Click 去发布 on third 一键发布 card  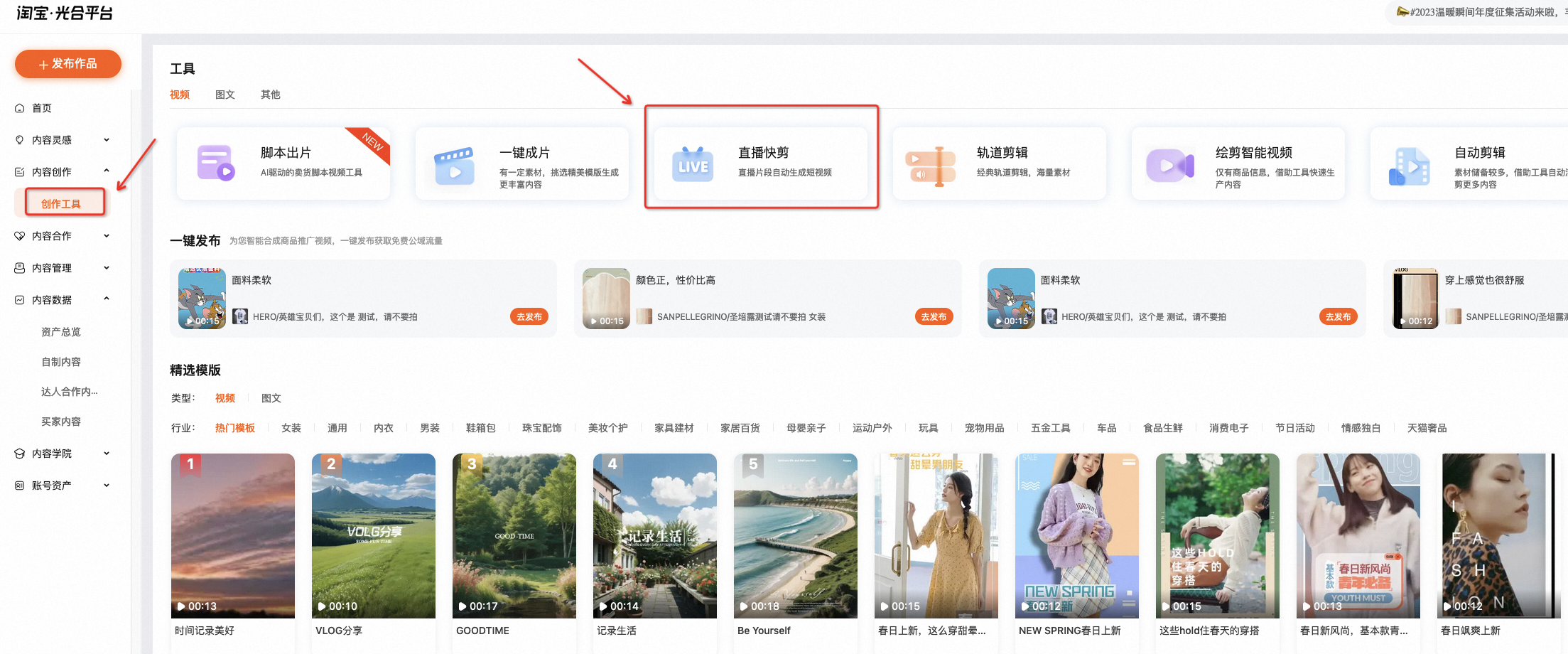pos(1339,317)
